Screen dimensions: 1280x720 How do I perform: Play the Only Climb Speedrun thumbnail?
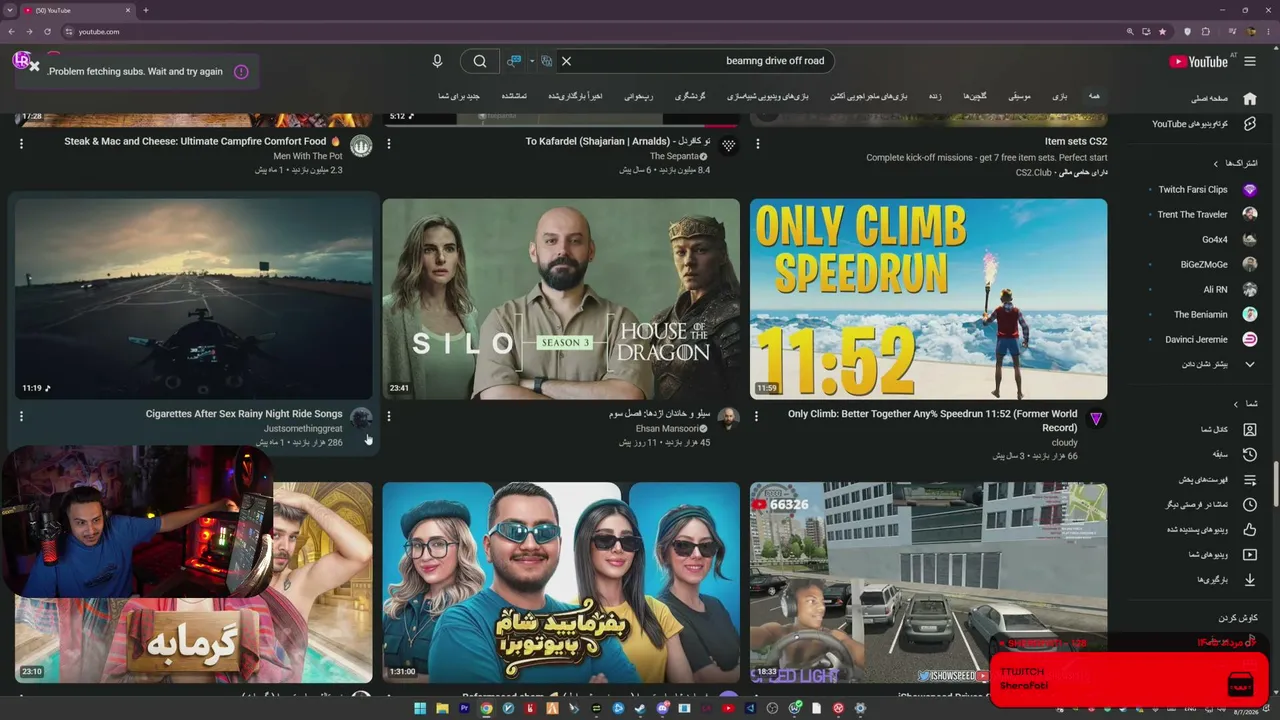pyautogui.click(x=928, y=299)
